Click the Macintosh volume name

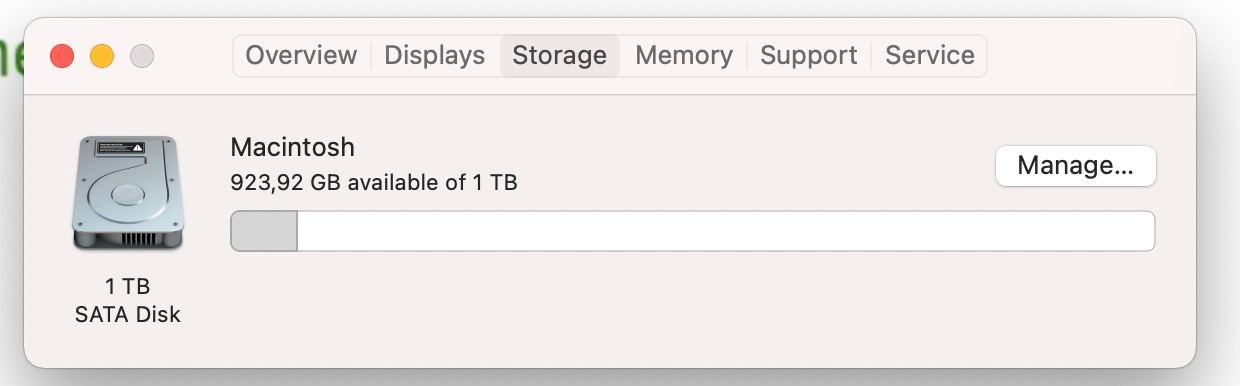[292, 147]
